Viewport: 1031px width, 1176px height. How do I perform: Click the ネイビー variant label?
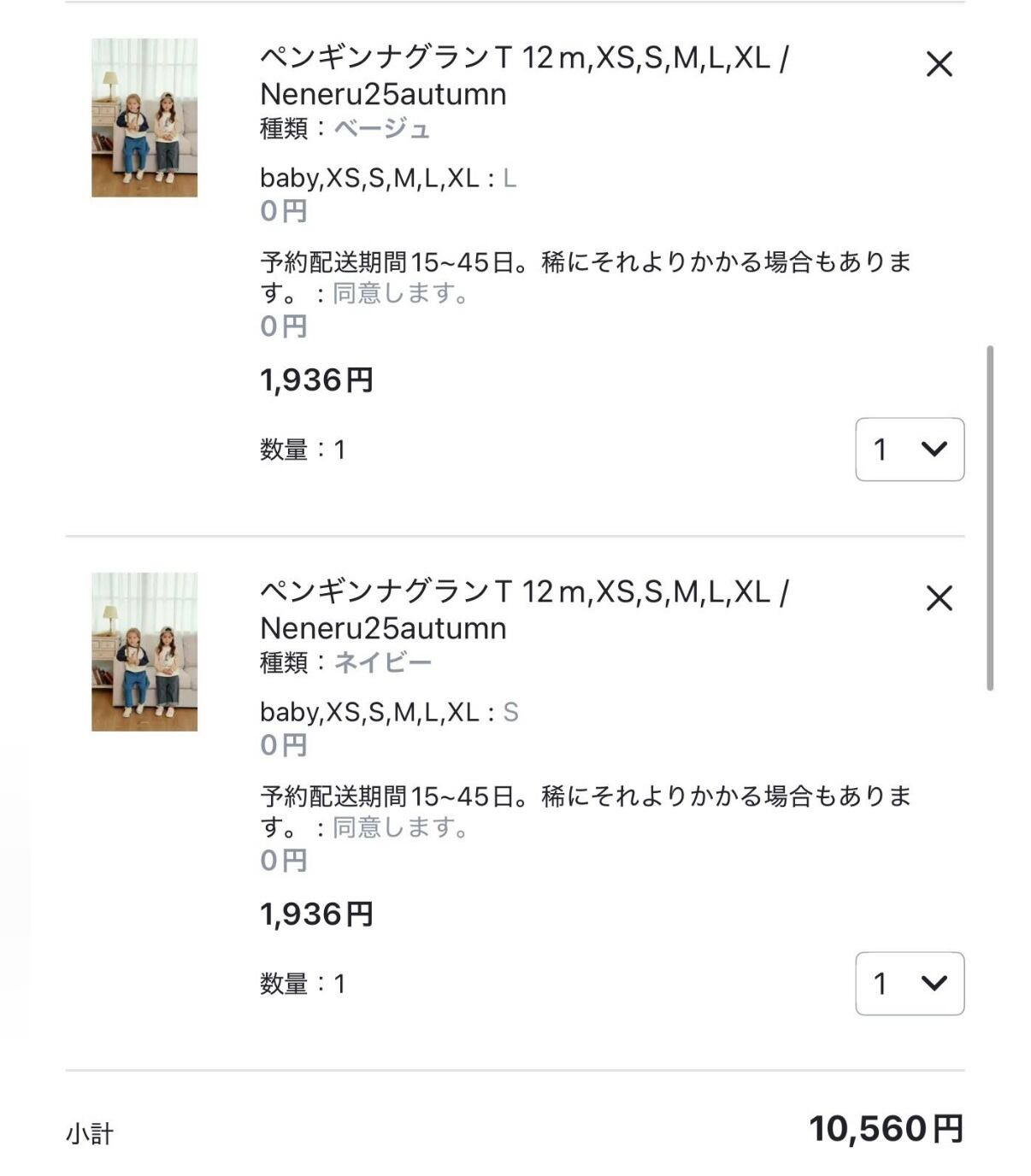point(382,663)
